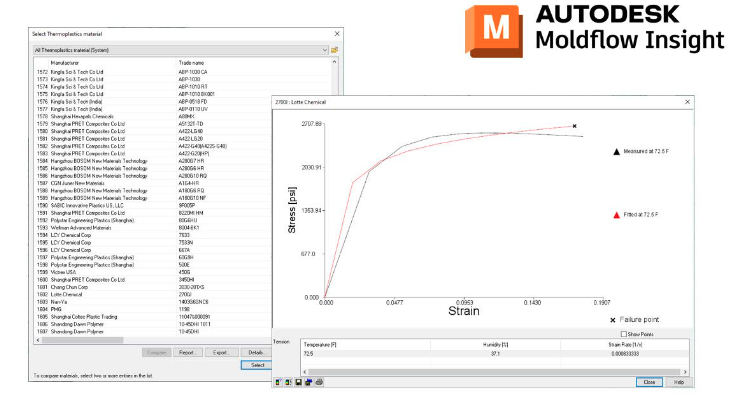This screenshot has width=729, height=405.
Task: Click the first plot properties icon in chart toolbar
Action: point(278,382)
